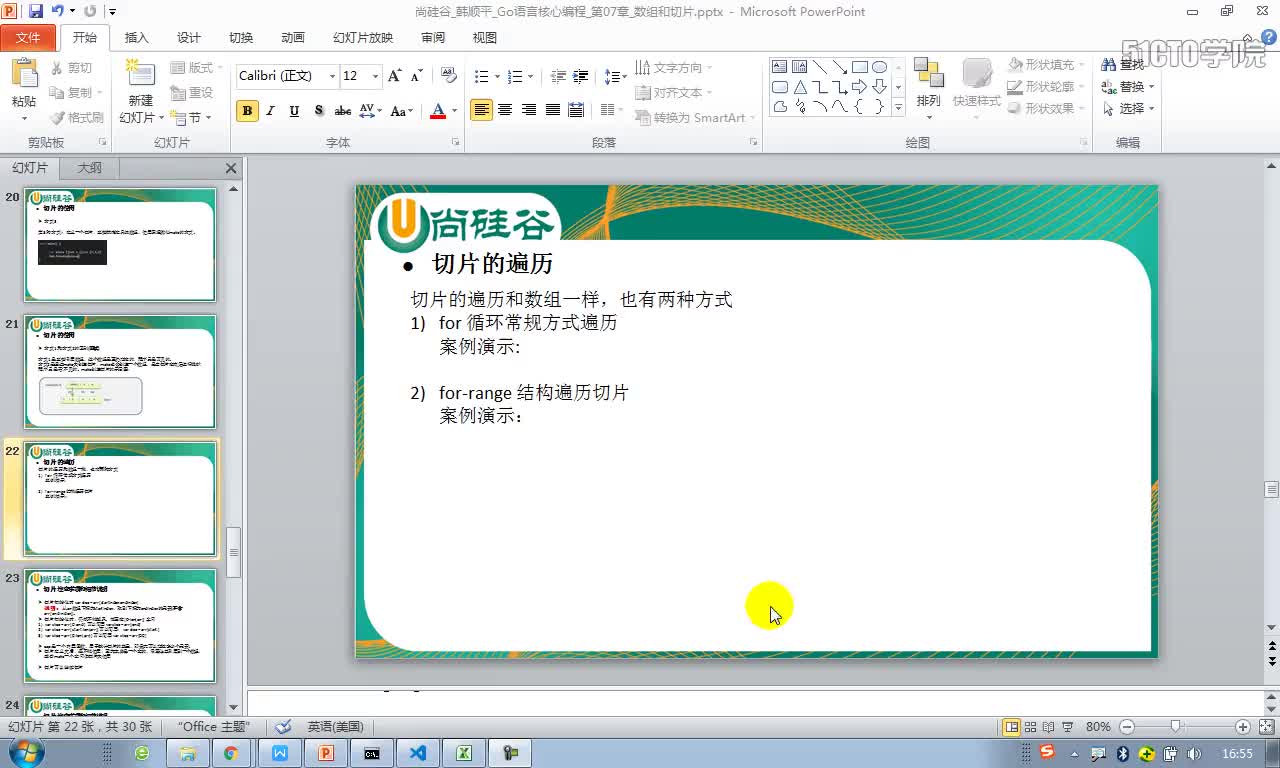Toggle Italic formatting
The height and width of the screenshot is (768, 1280).
[x=270, y=111]
